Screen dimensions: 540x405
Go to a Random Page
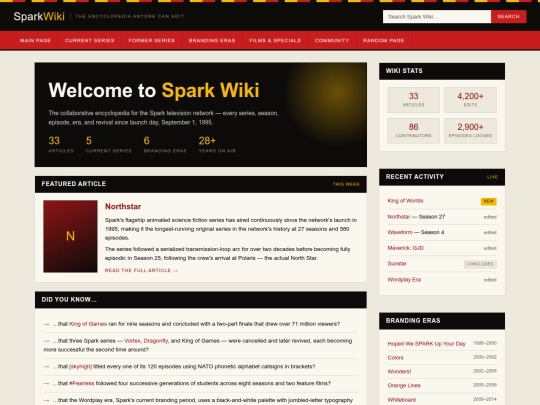coord(383,40)
